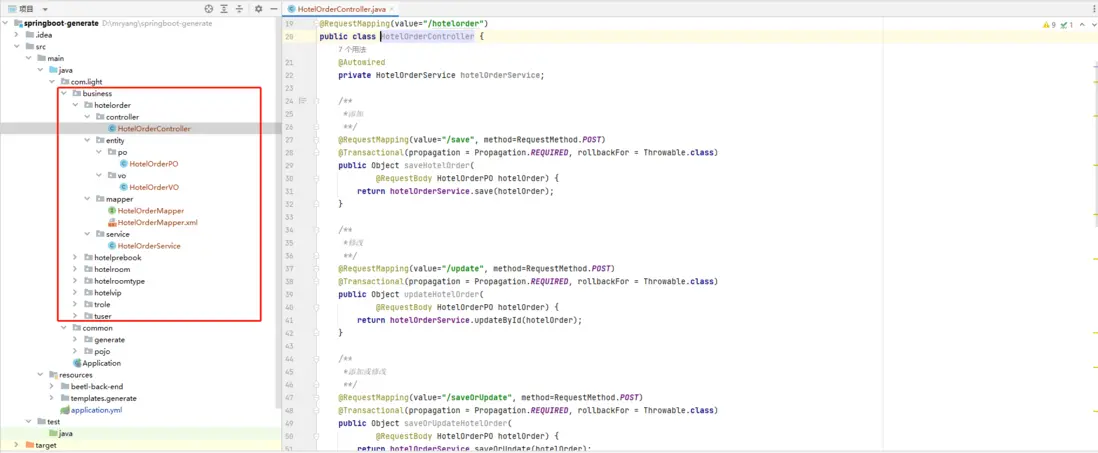Expand the tuser package
Image resolution: width=1098 pixels, height=453 pixels.
[76, 316]
